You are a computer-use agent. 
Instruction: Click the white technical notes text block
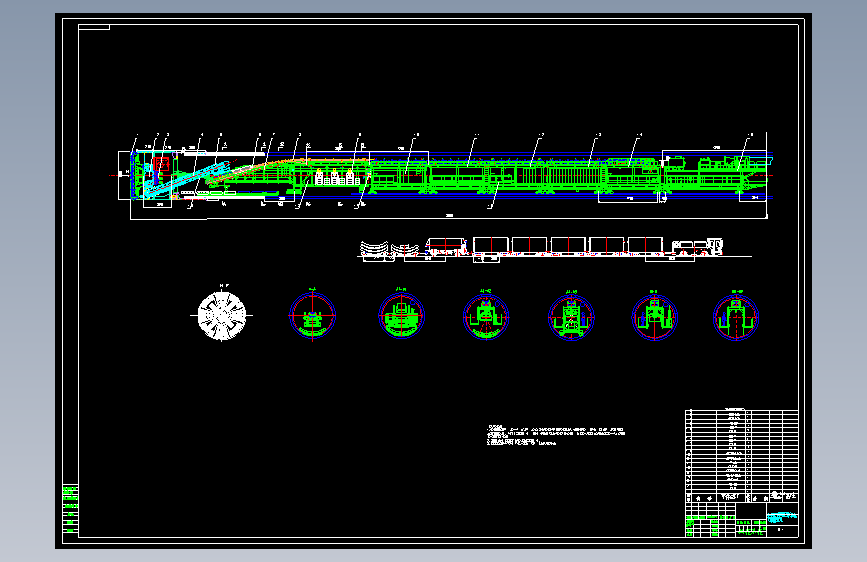pos(556,435)
